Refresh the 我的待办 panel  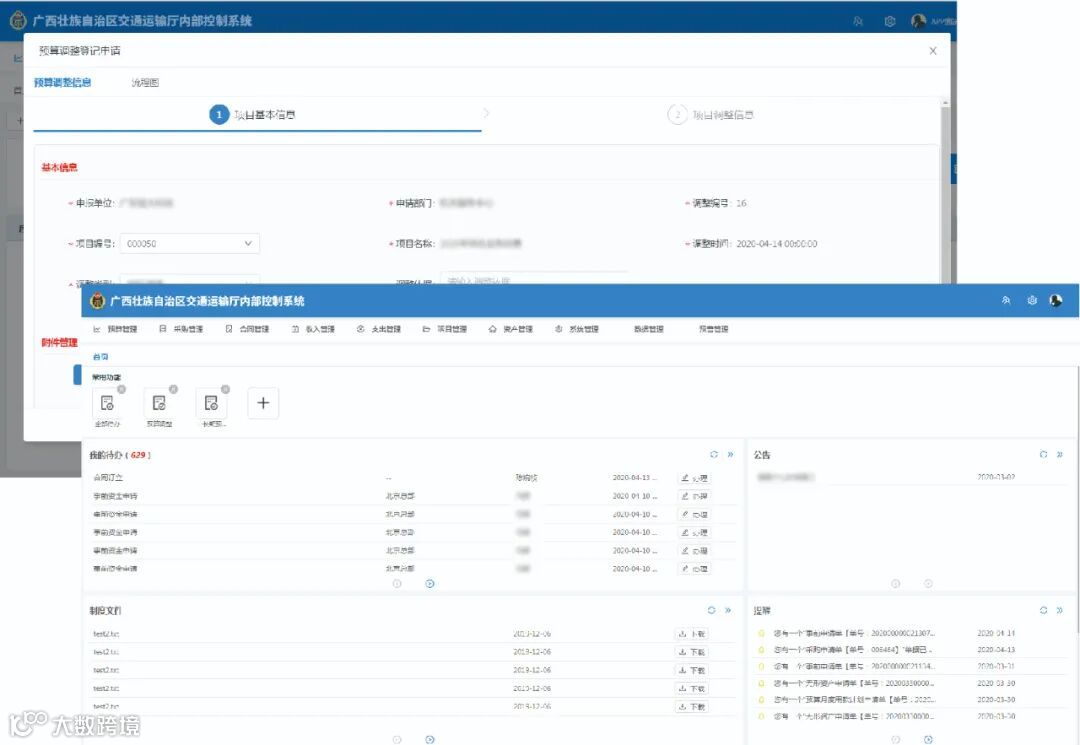(x=714, y=454)
